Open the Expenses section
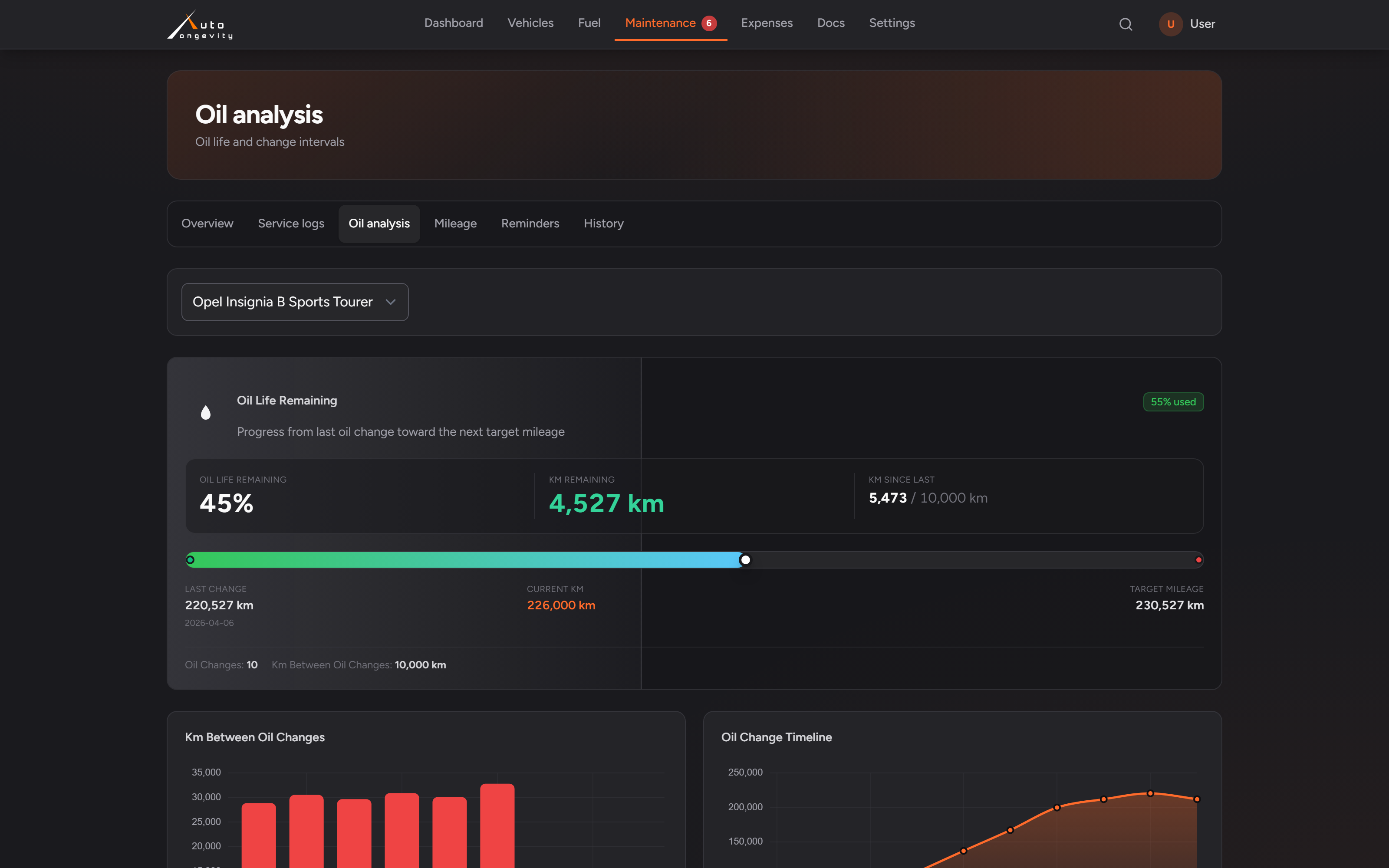The height and width of the screenshot is (868, 1389). pos(766,23)
